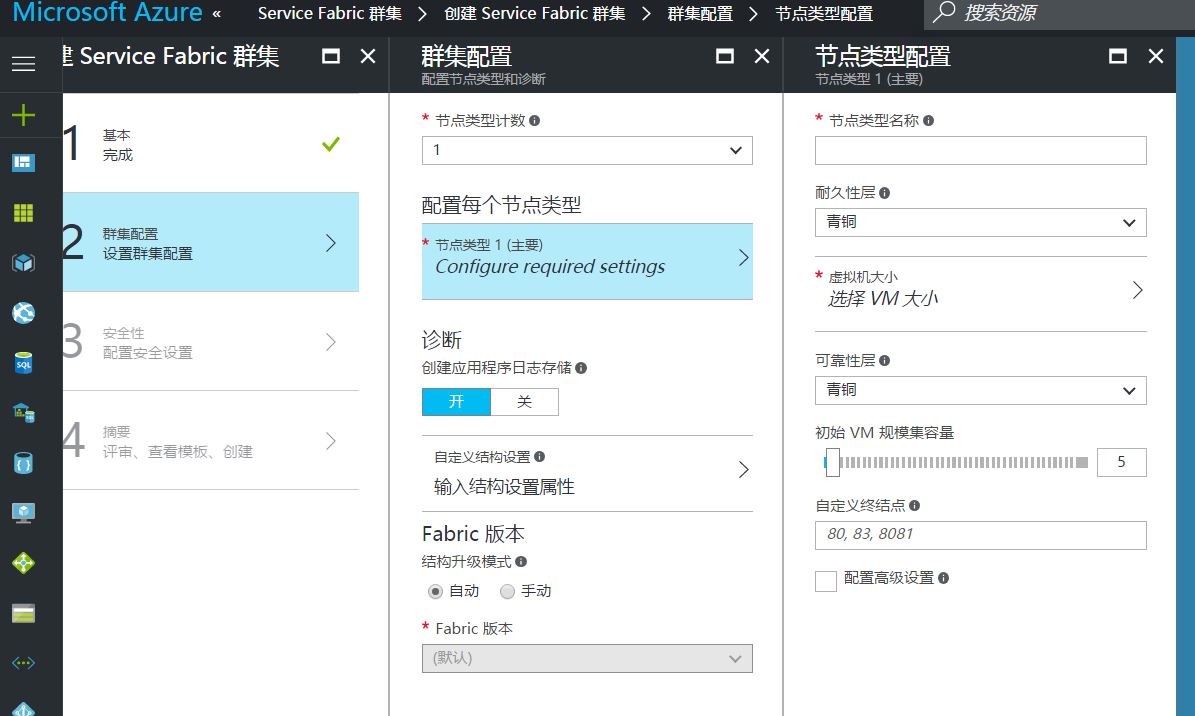Check the 配置高级设置 checkbox
This screenshot has width=1195, height=716.
[x=826, y=581]
